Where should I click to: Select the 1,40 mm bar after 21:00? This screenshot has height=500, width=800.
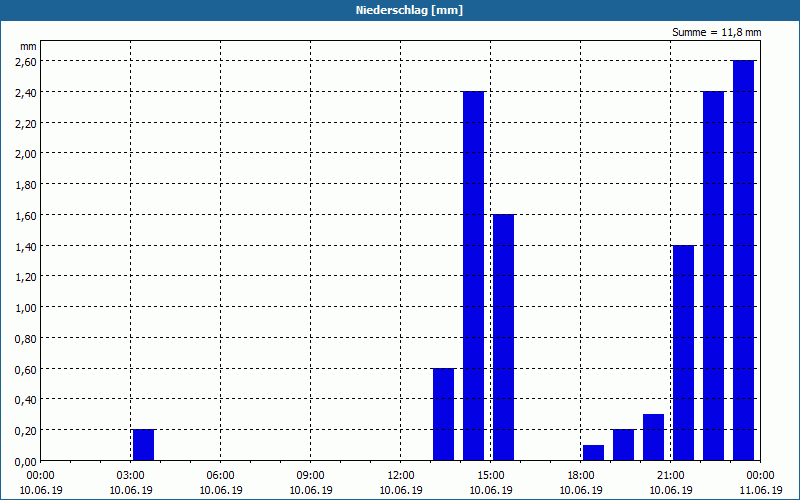tap(684, 353)
